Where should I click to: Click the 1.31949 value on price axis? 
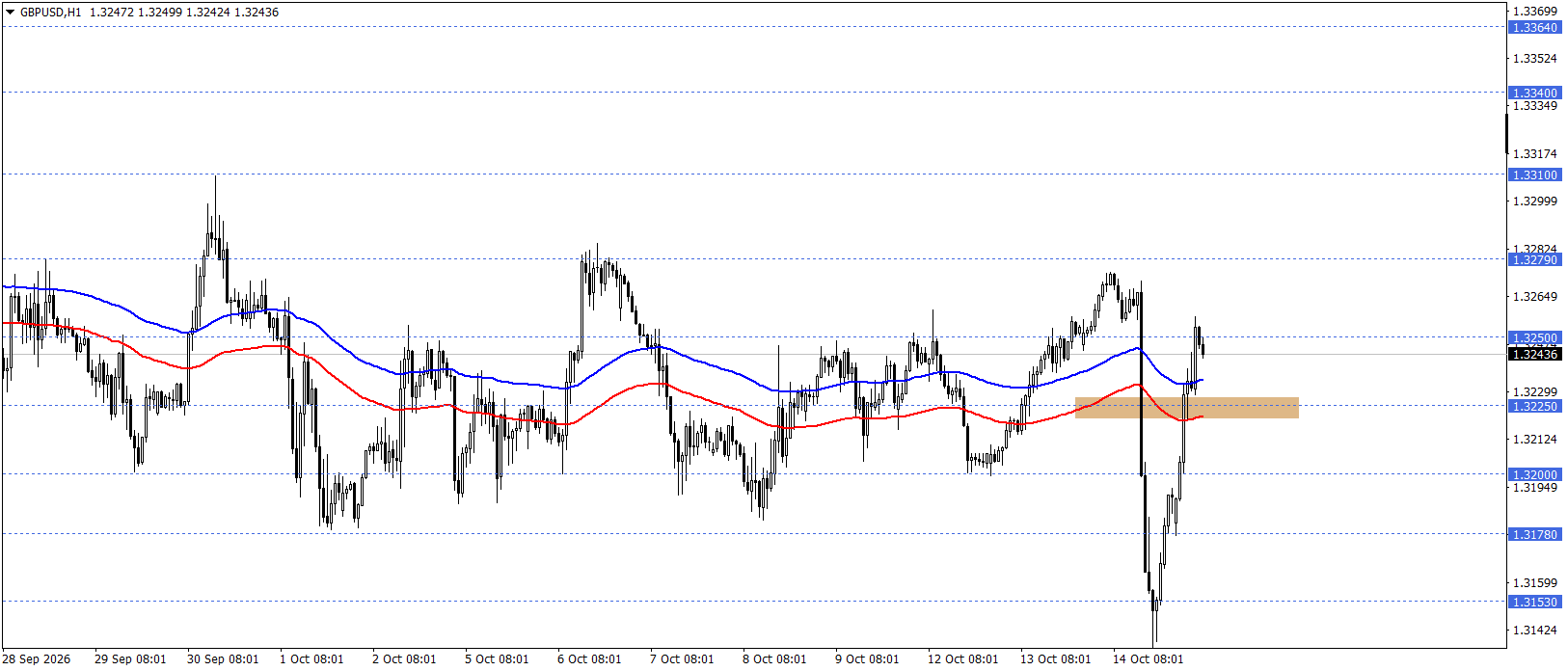click(1534, 488)
